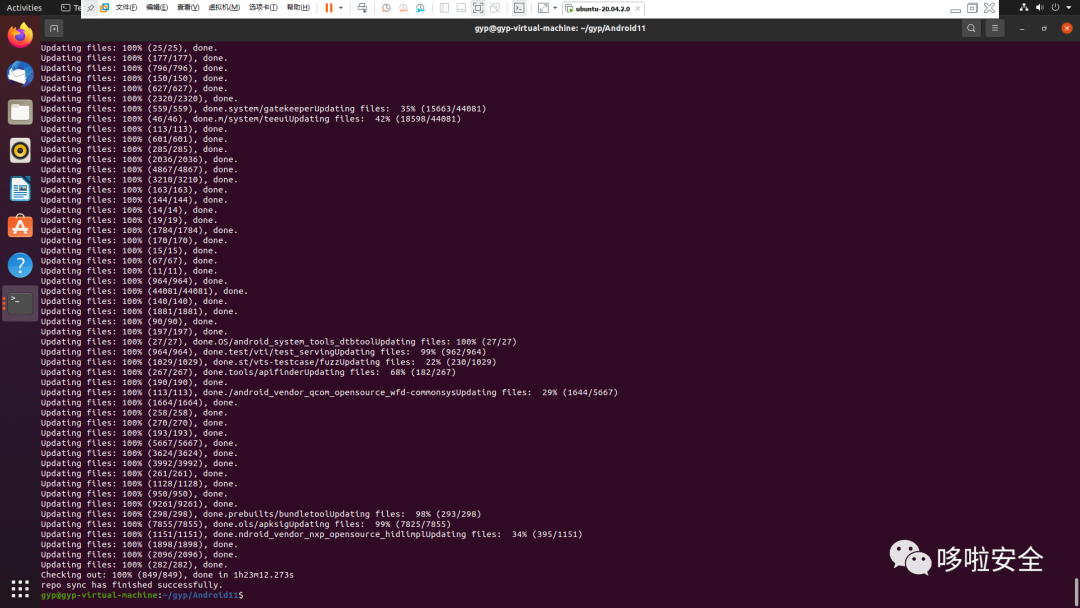Click the VMware pin toolbar icon
Image resolution: width=1080 pixels, height=608 pixels.
click(x=90, y=8)
